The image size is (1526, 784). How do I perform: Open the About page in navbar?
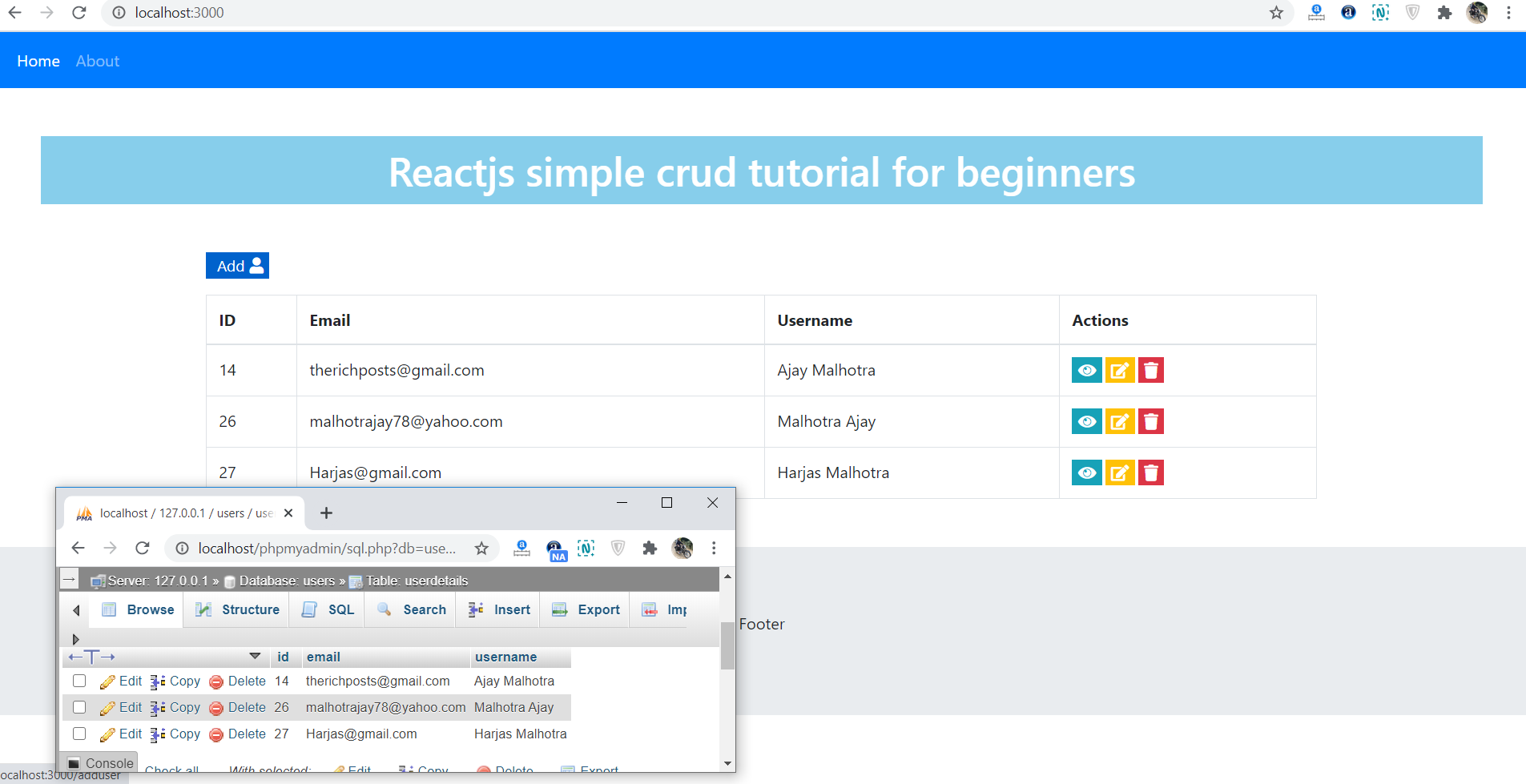point(97,60)
